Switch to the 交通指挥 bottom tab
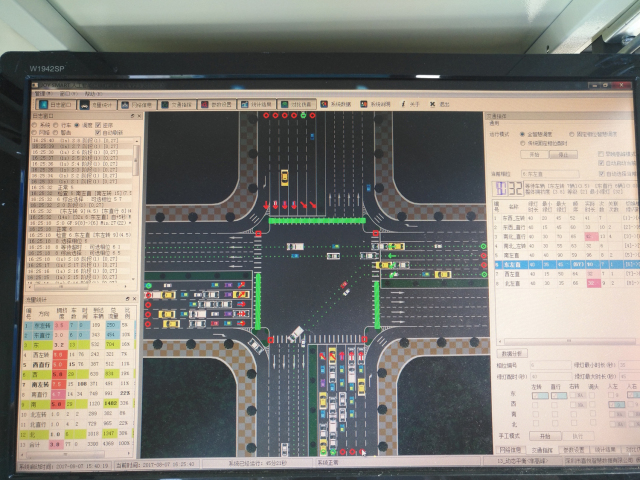This screenshot has width=640, height=480. 542,451
